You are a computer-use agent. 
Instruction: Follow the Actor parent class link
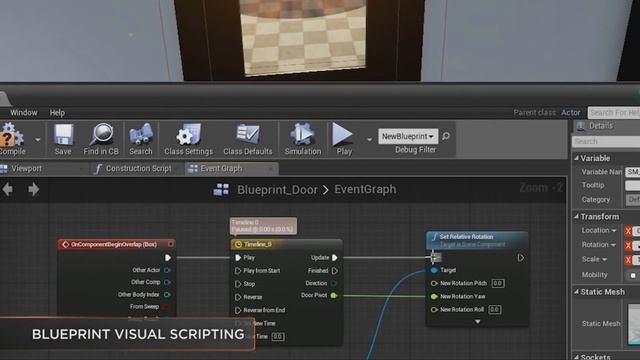point(570,113)
